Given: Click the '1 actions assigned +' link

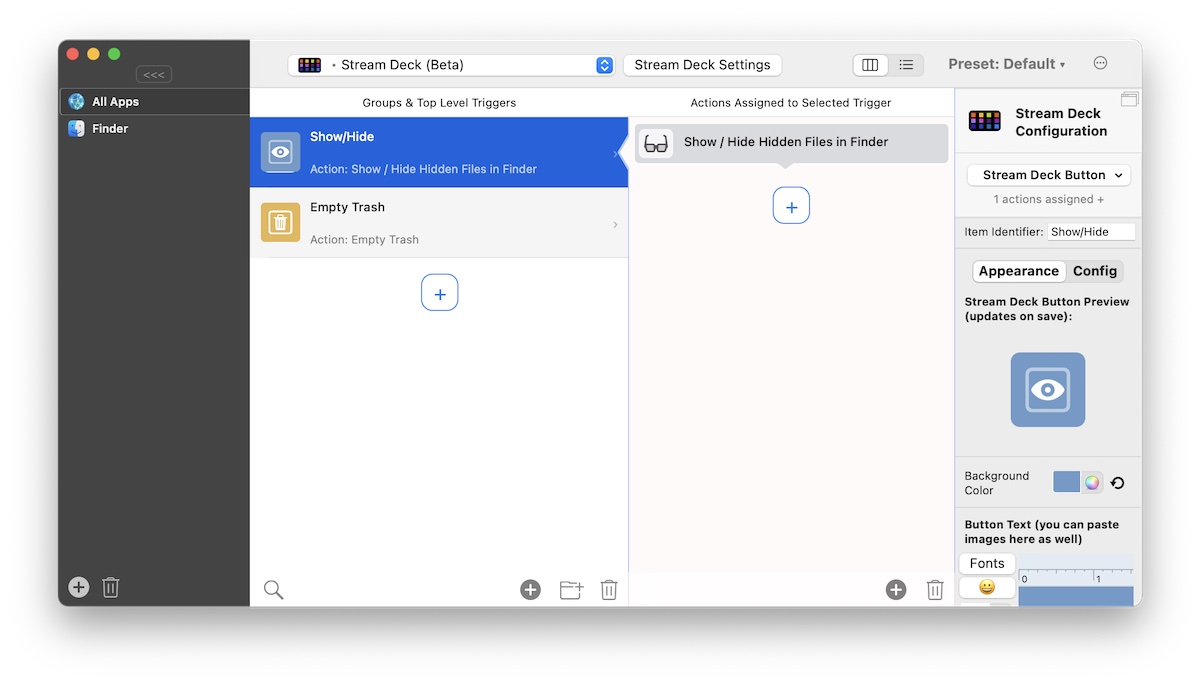Looking at the screenshot, I should [1049, 200].
